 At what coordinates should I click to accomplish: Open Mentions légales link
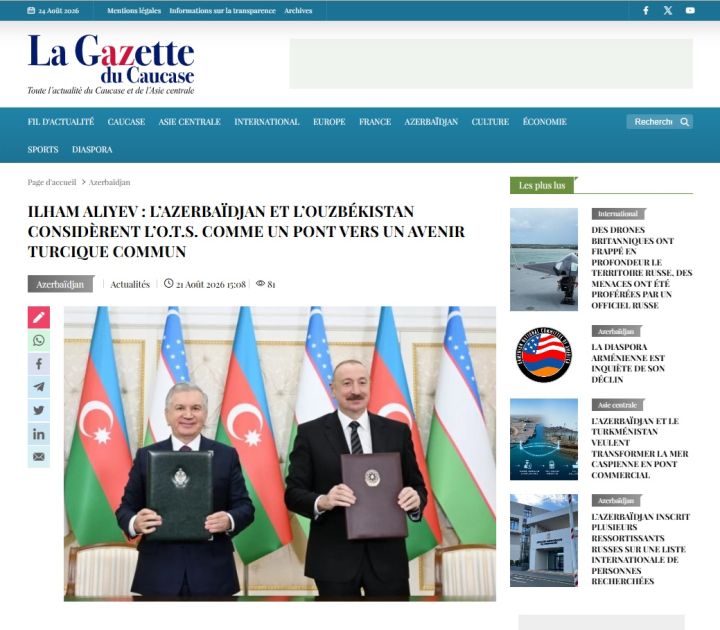(134, 11)
